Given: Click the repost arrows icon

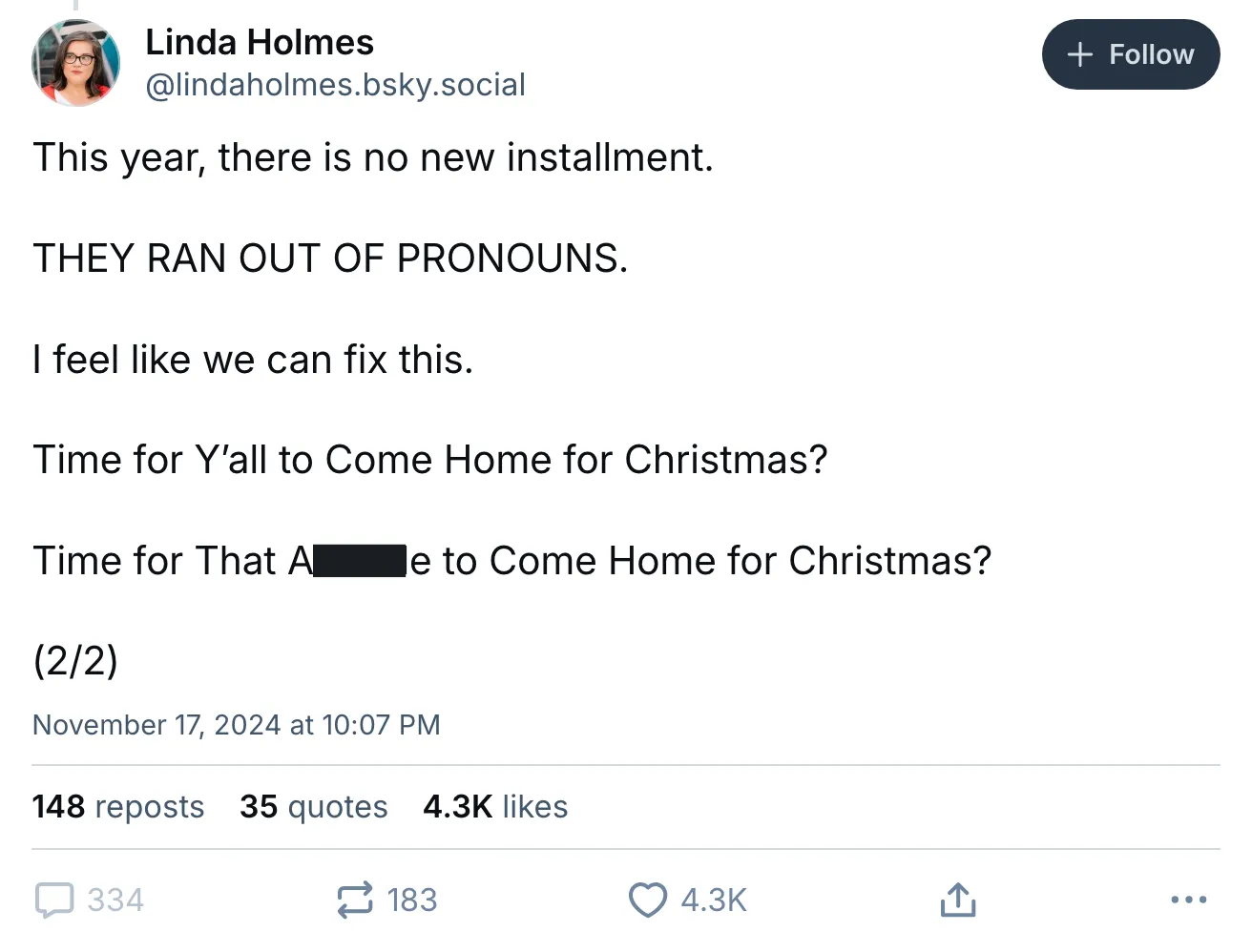Looking at the screenshot, I should coord(354,900).
